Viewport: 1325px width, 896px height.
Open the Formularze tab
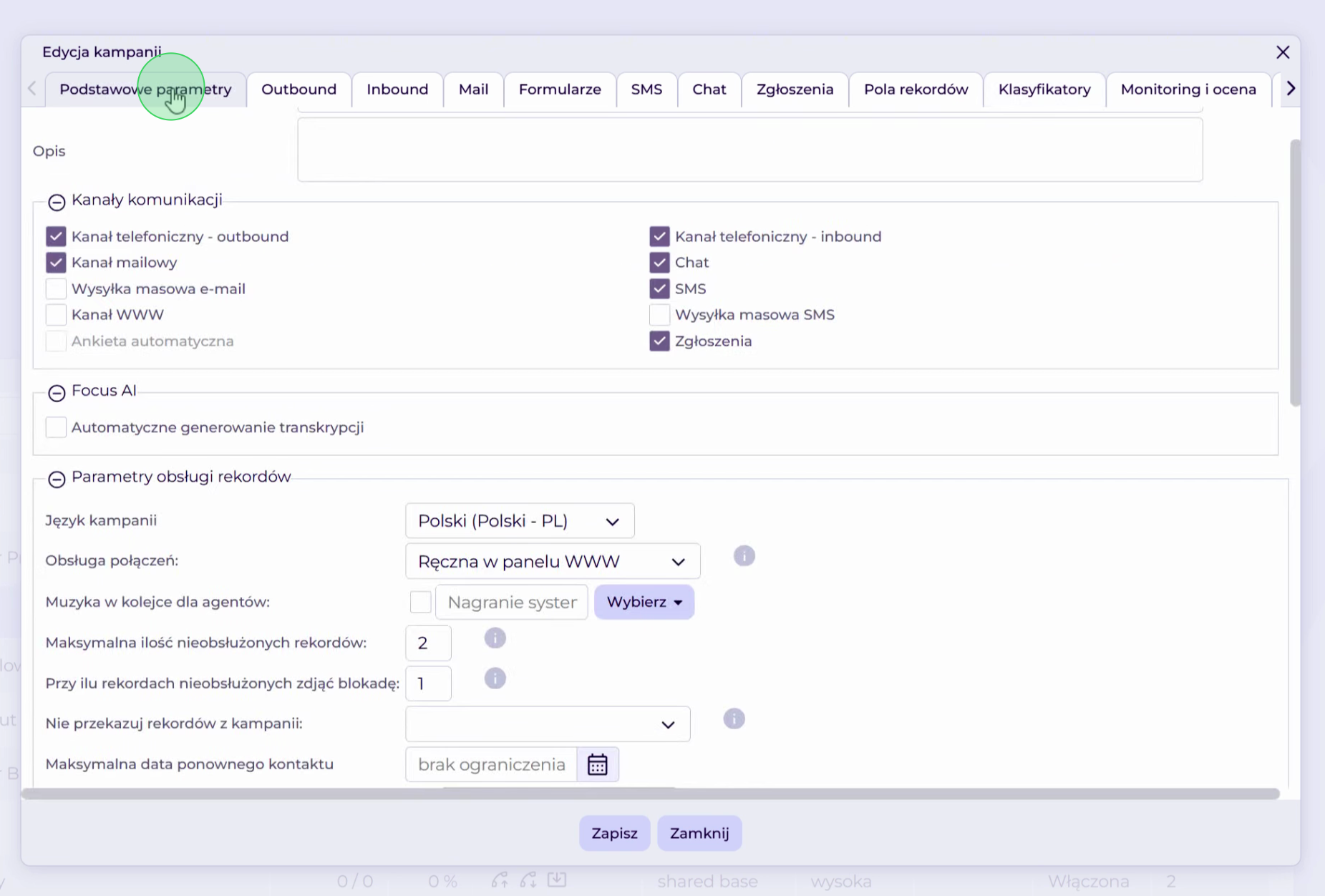pyautogui.click(x=560, y=89)
